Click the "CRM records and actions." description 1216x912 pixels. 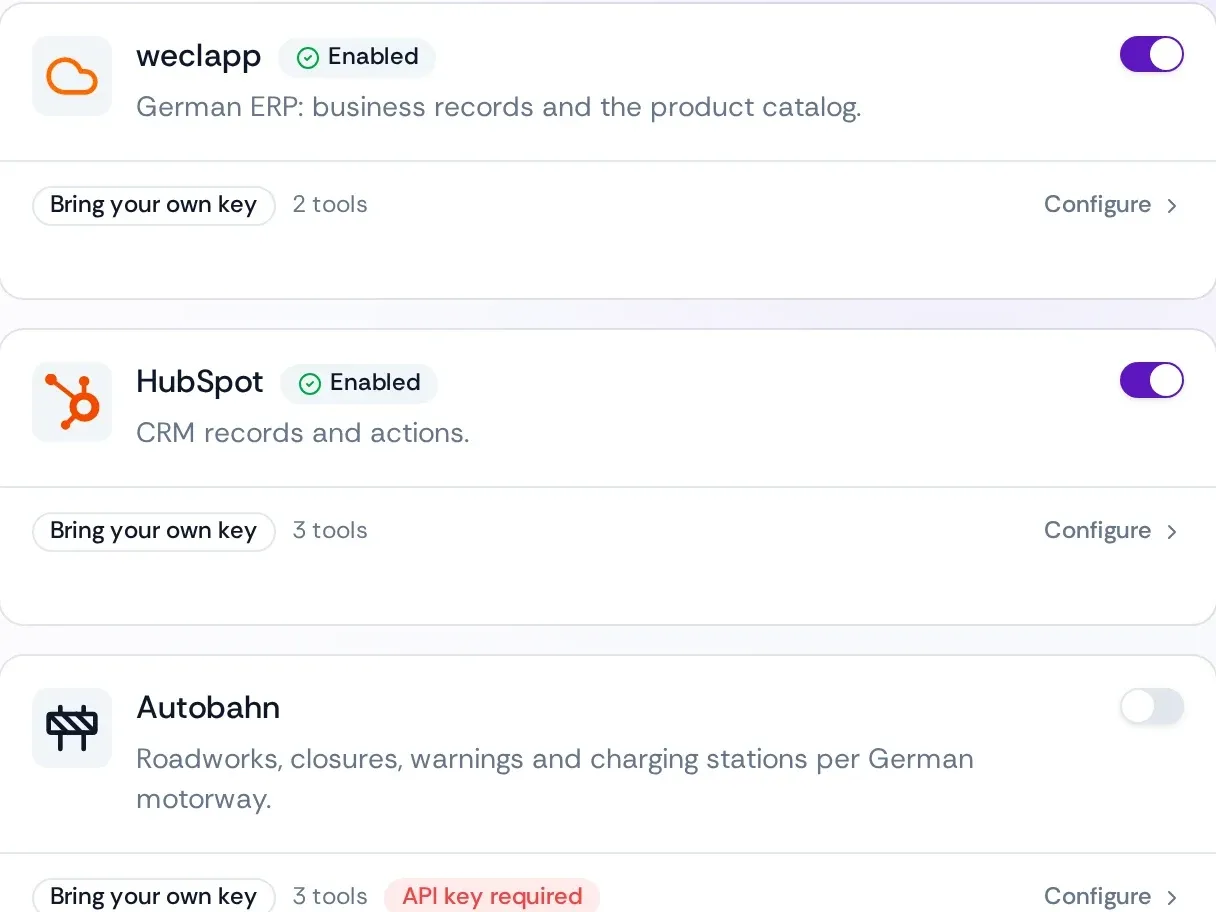click(x=303, y=433)
